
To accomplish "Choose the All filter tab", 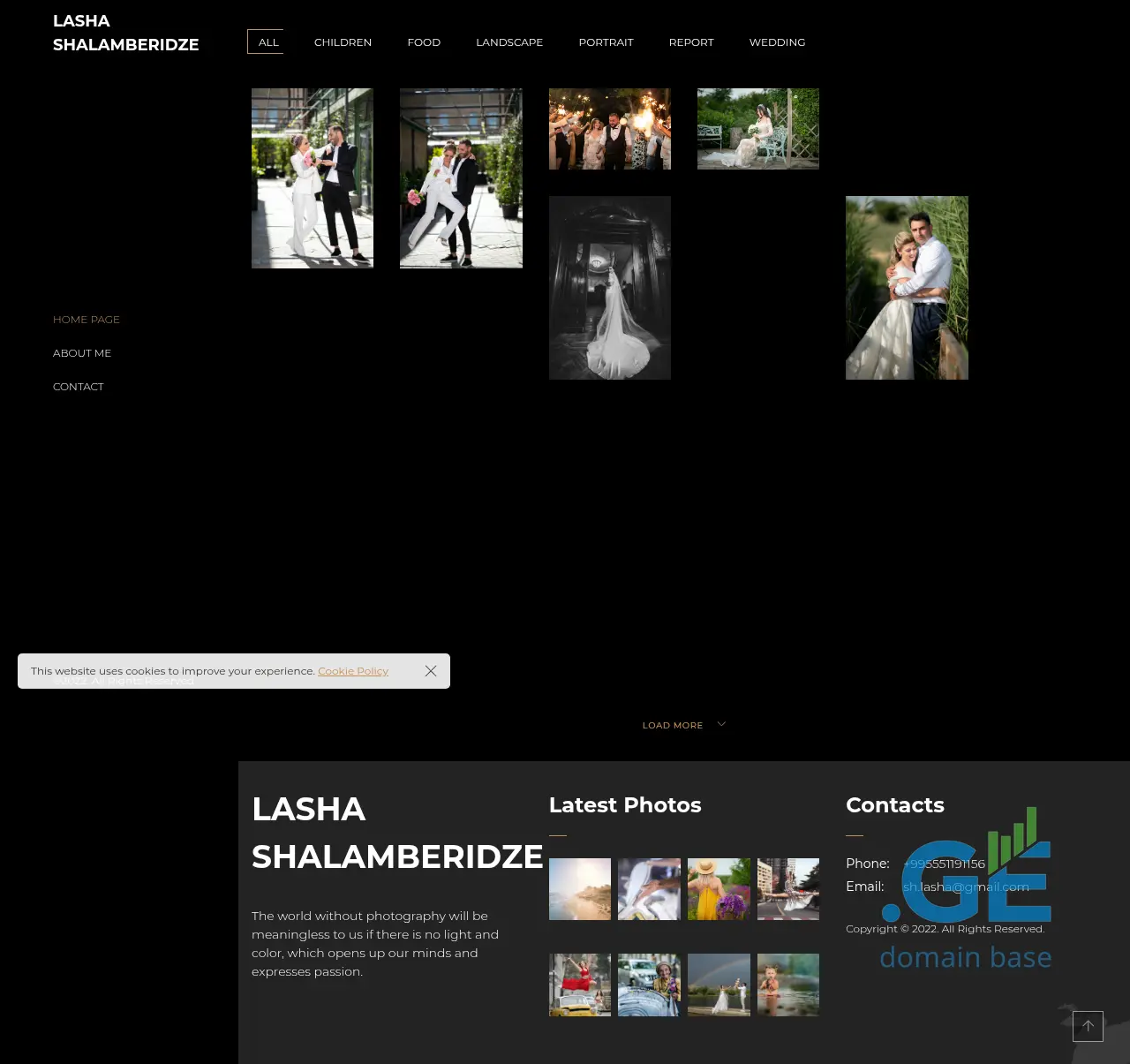I will [267, 42].
